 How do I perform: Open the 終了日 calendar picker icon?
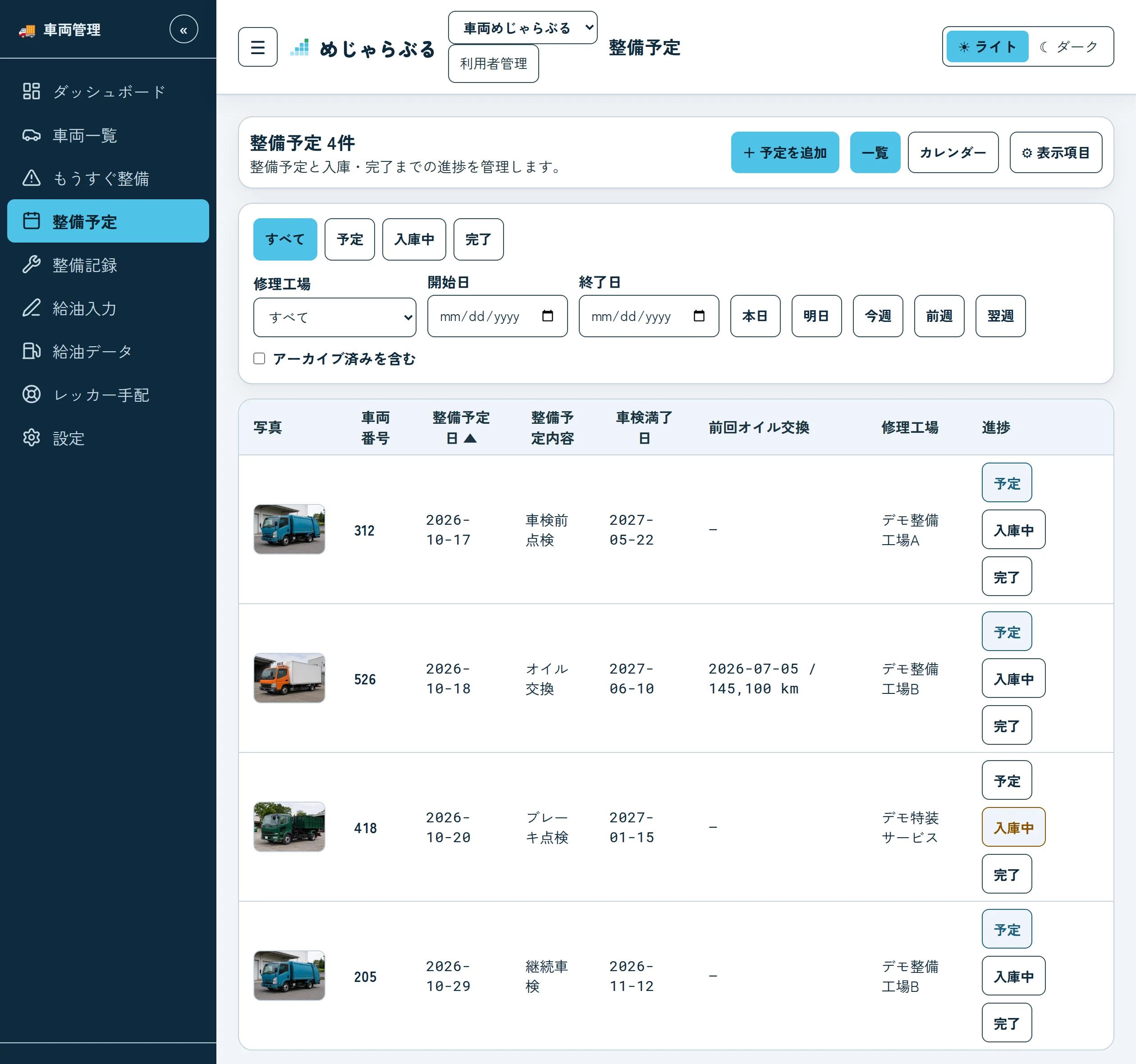pyautogui.click(x=699, y=316)
